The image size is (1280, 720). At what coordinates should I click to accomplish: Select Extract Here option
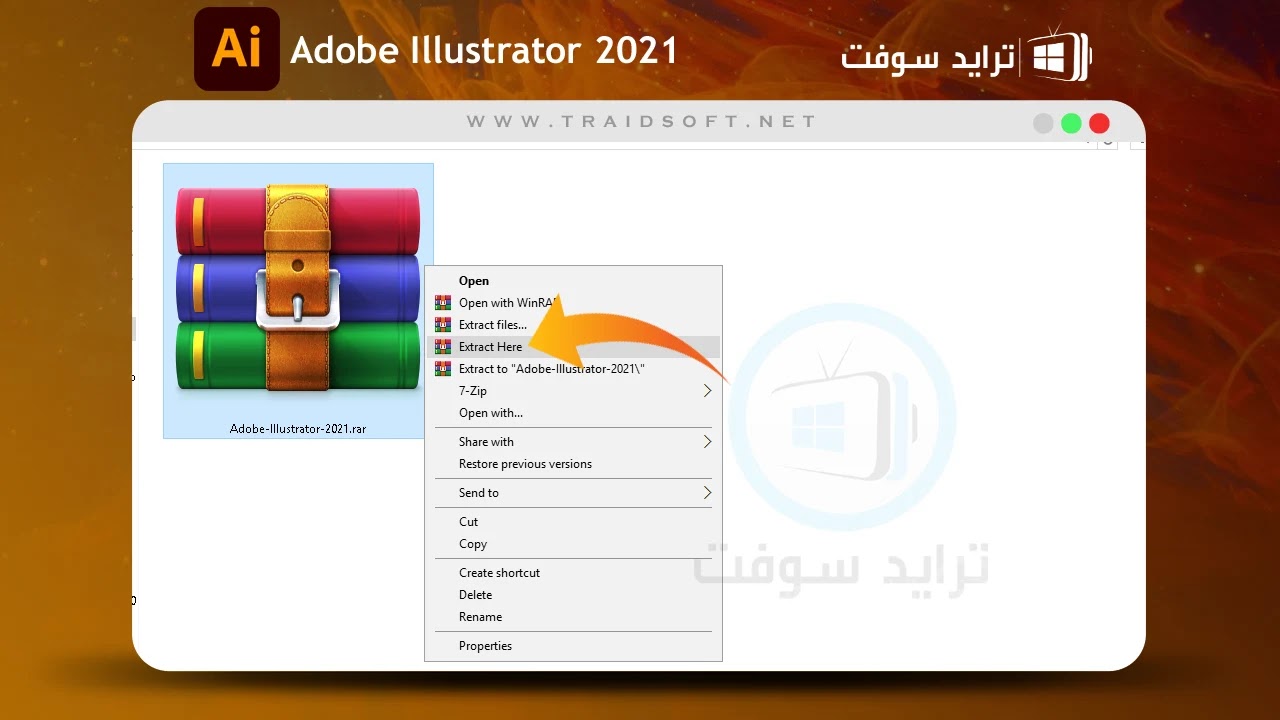click(573, 347)
